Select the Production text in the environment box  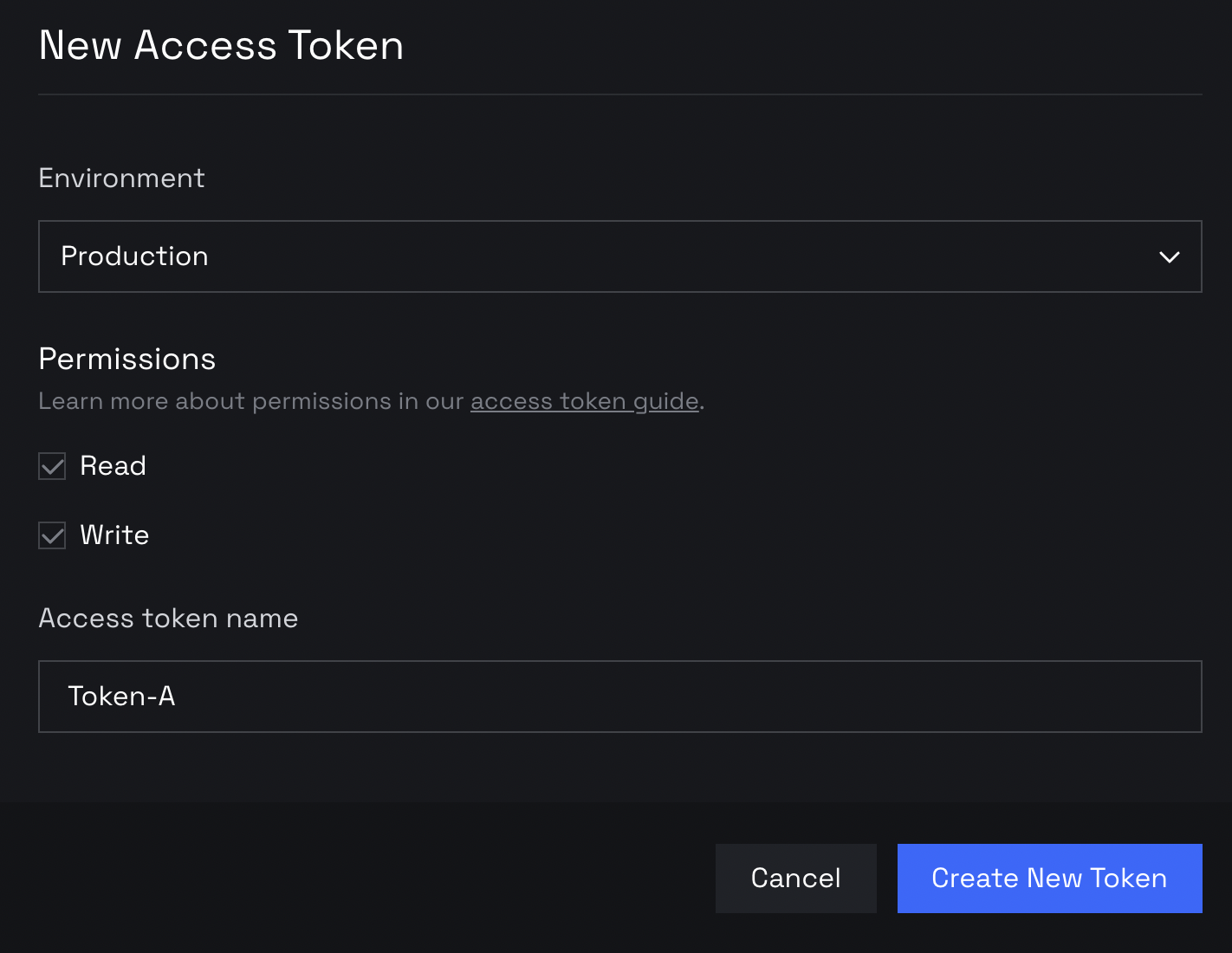(134, 256)
